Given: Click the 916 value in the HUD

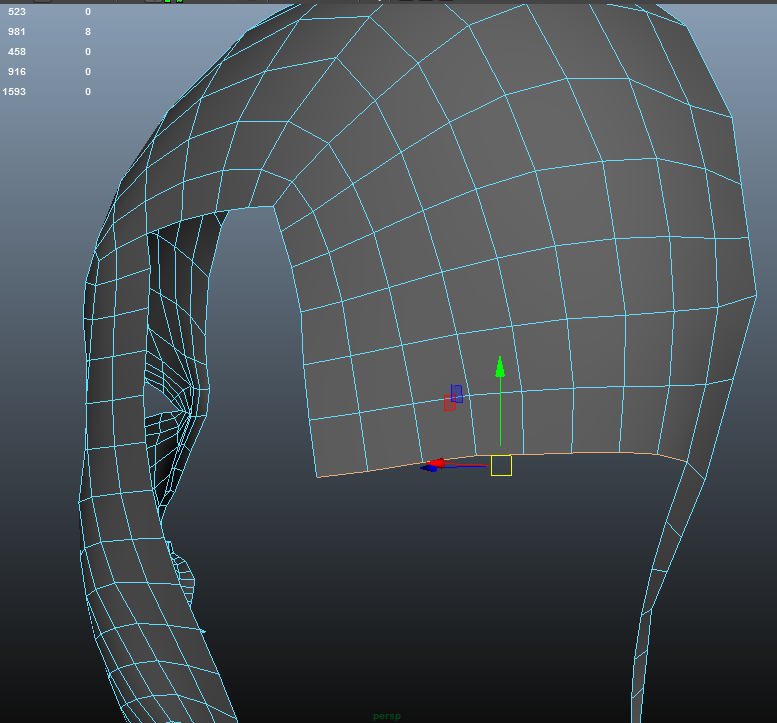Looking at the screenshot, I should (16, 72).
